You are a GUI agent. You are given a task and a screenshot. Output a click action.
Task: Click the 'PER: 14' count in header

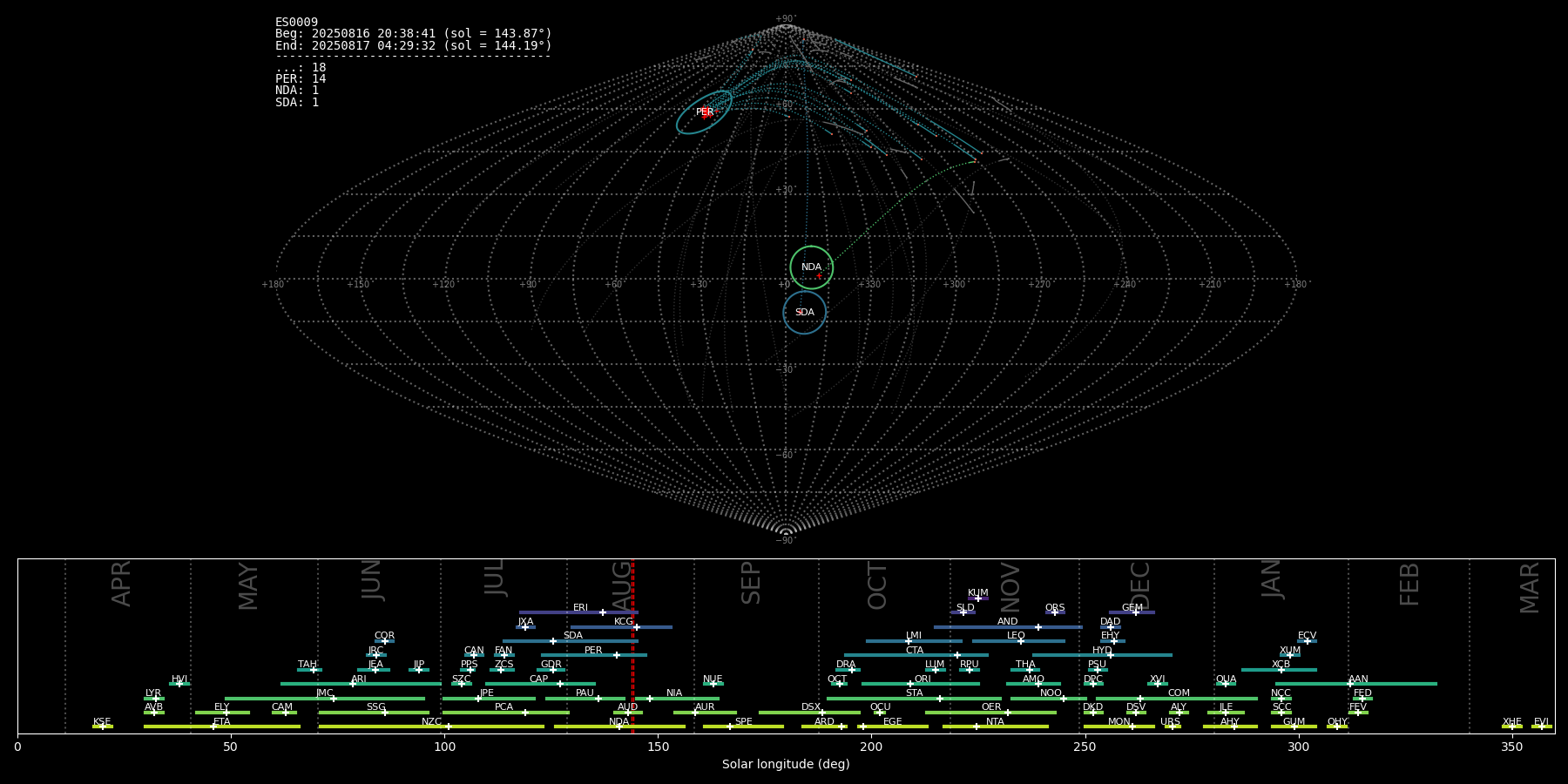(301, 79)
